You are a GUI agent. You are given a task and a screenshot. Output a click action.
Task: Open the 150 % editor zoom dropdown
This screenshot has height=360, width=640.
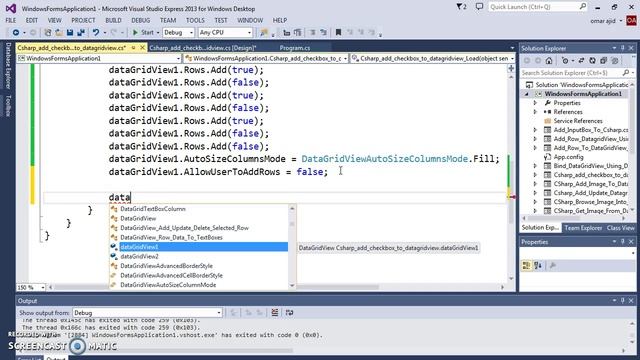(31, 287)
